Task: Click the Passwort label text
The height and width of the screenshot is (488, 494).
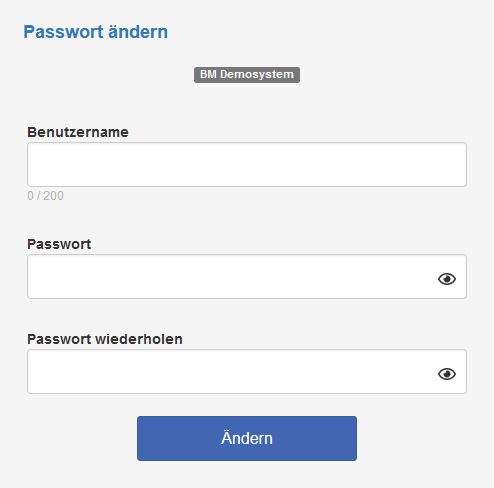Action: pyautogui.click(x=59, y=244)
